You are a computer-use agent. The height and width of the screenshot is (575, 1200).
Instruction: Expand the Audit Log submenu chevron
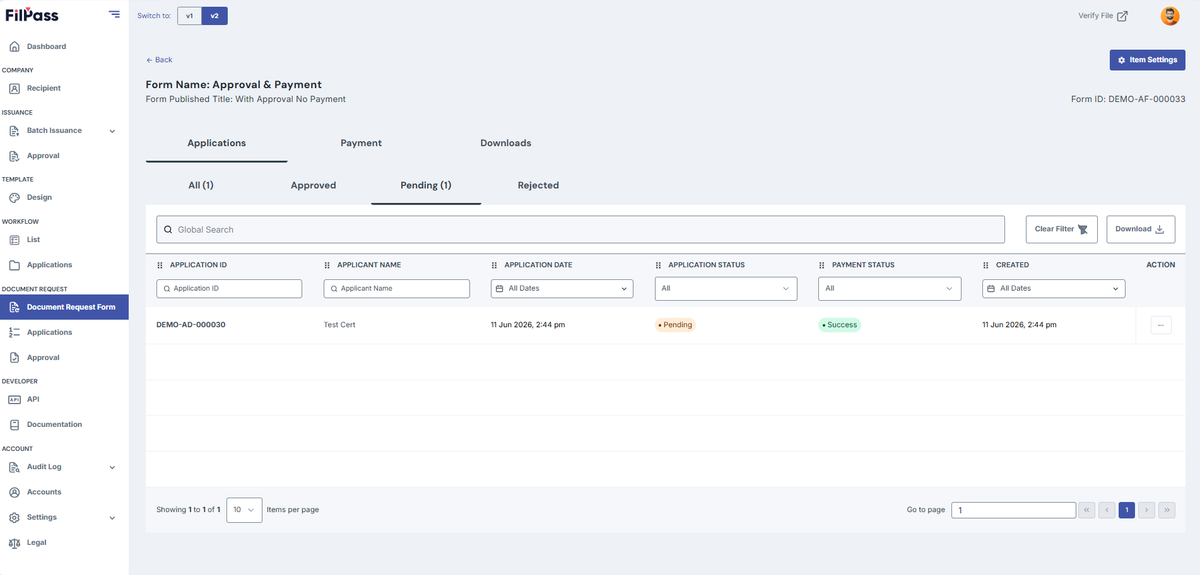pos(112,467)
